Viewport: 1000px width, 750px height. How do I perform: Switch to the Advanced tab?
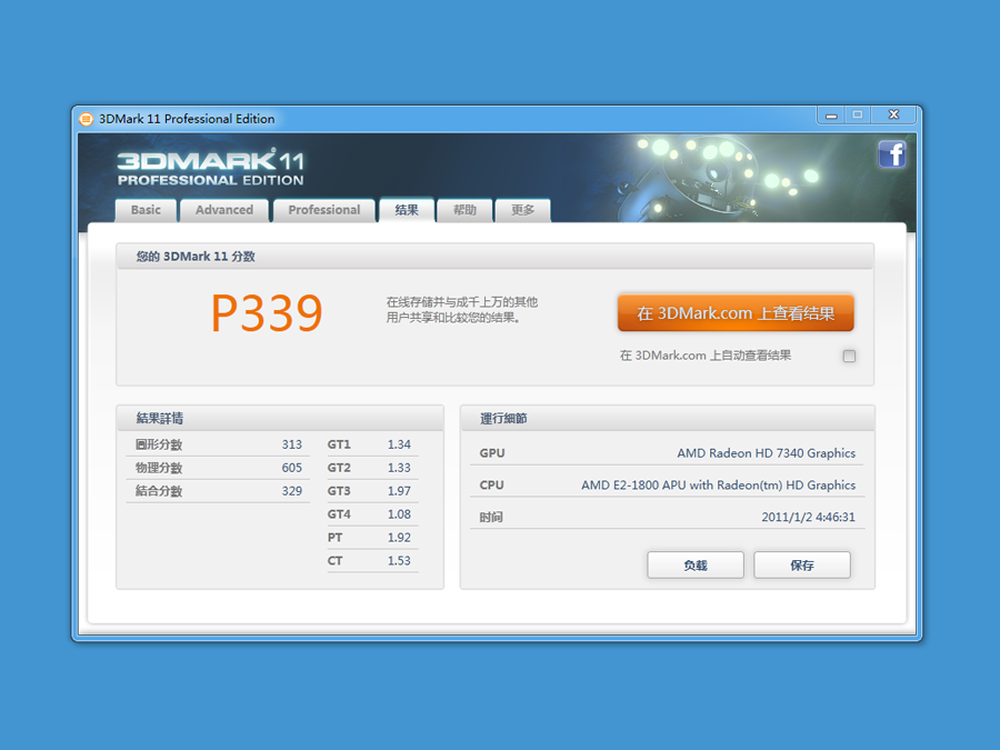click(224, 210)
